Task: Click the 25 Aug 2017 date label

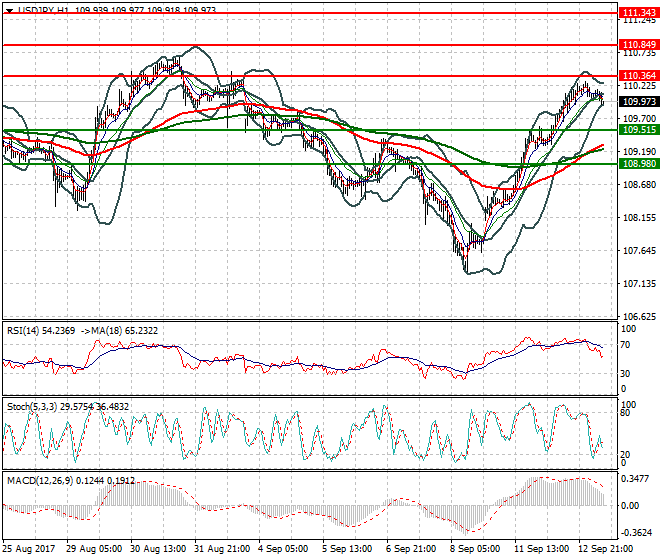Action: pos(29,549)
